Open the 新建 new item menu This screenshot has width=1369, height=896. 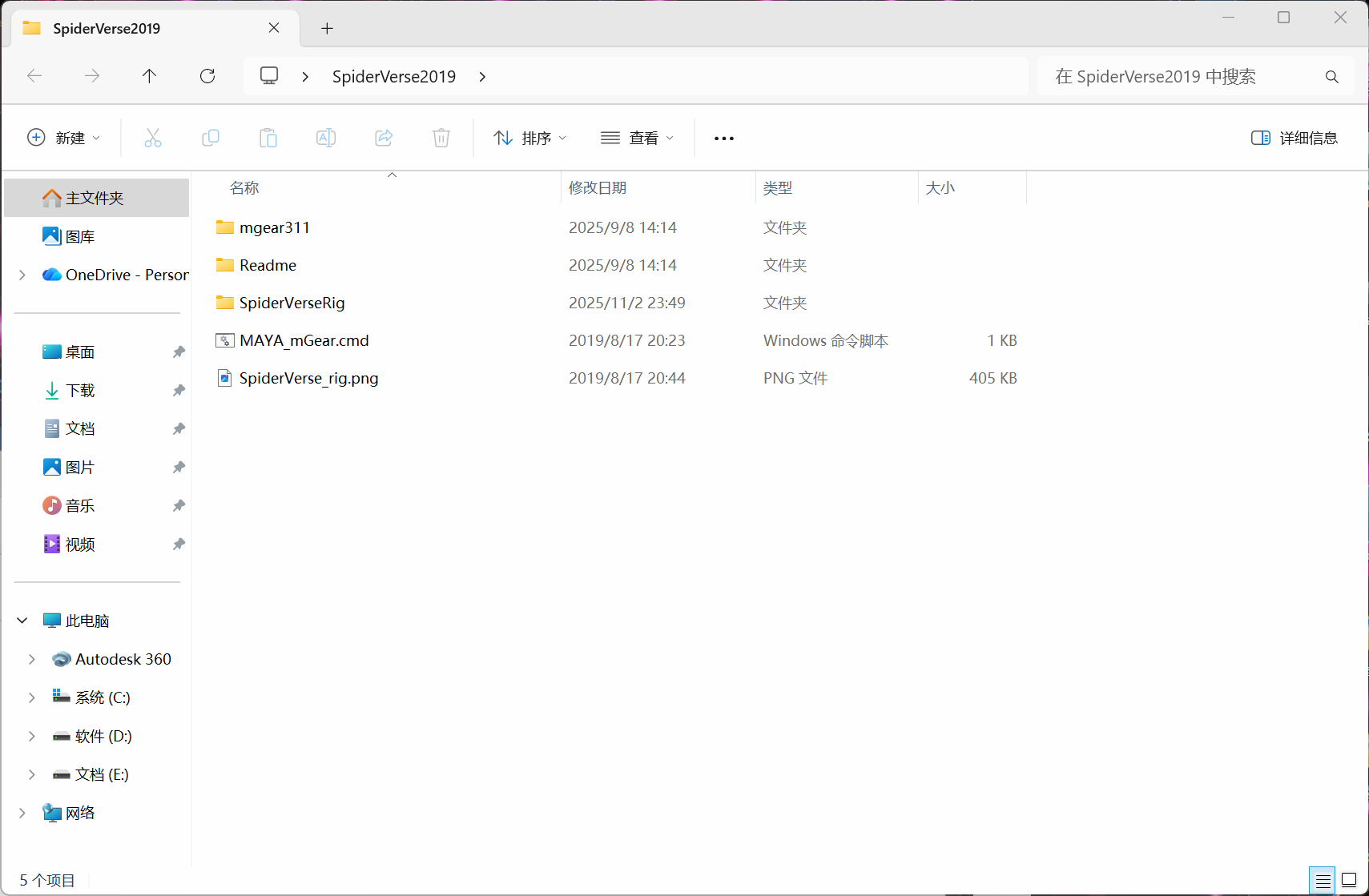click(64, 138)
